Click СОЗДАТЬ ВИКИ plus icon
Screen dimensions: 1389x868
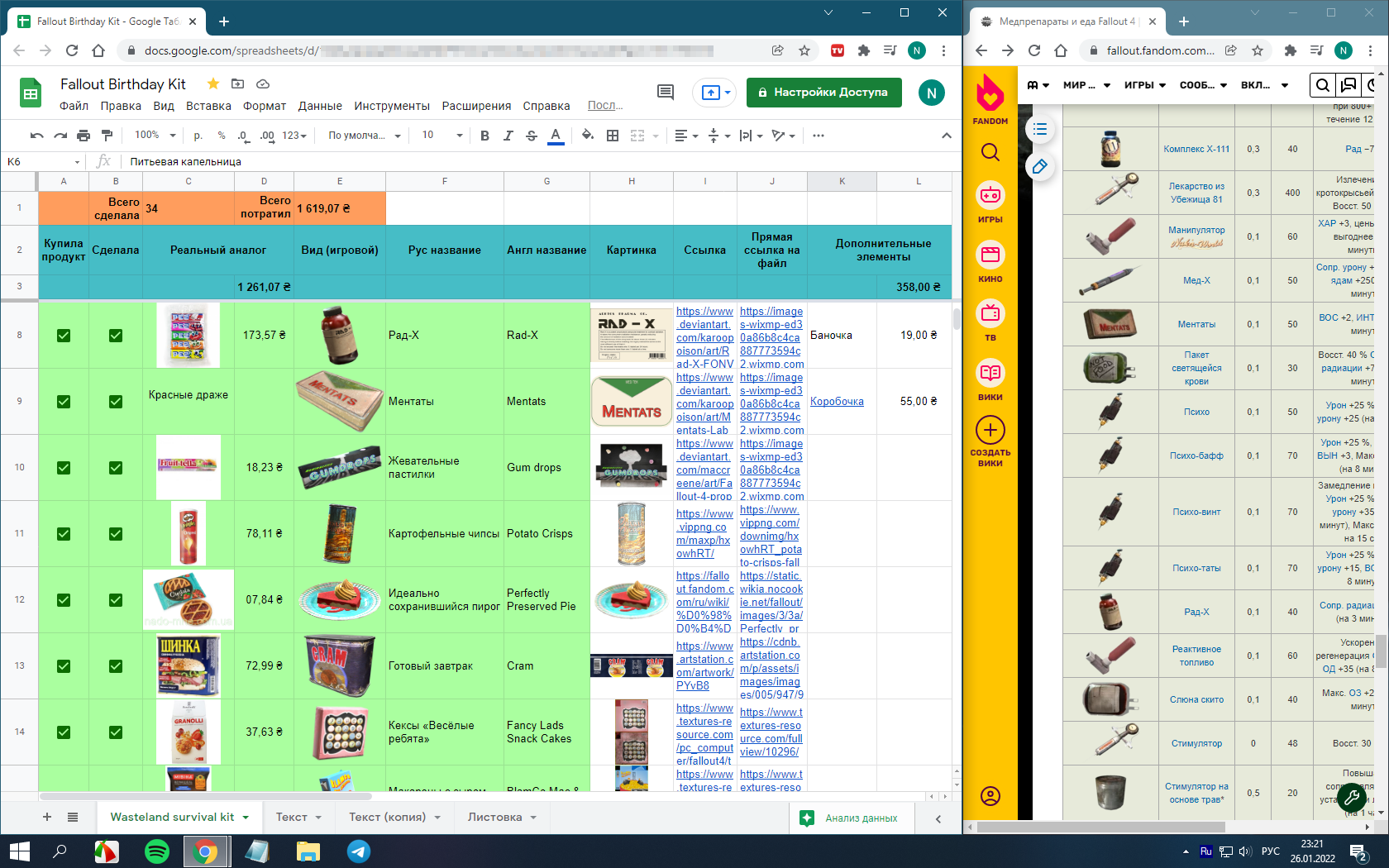(990, 430)
